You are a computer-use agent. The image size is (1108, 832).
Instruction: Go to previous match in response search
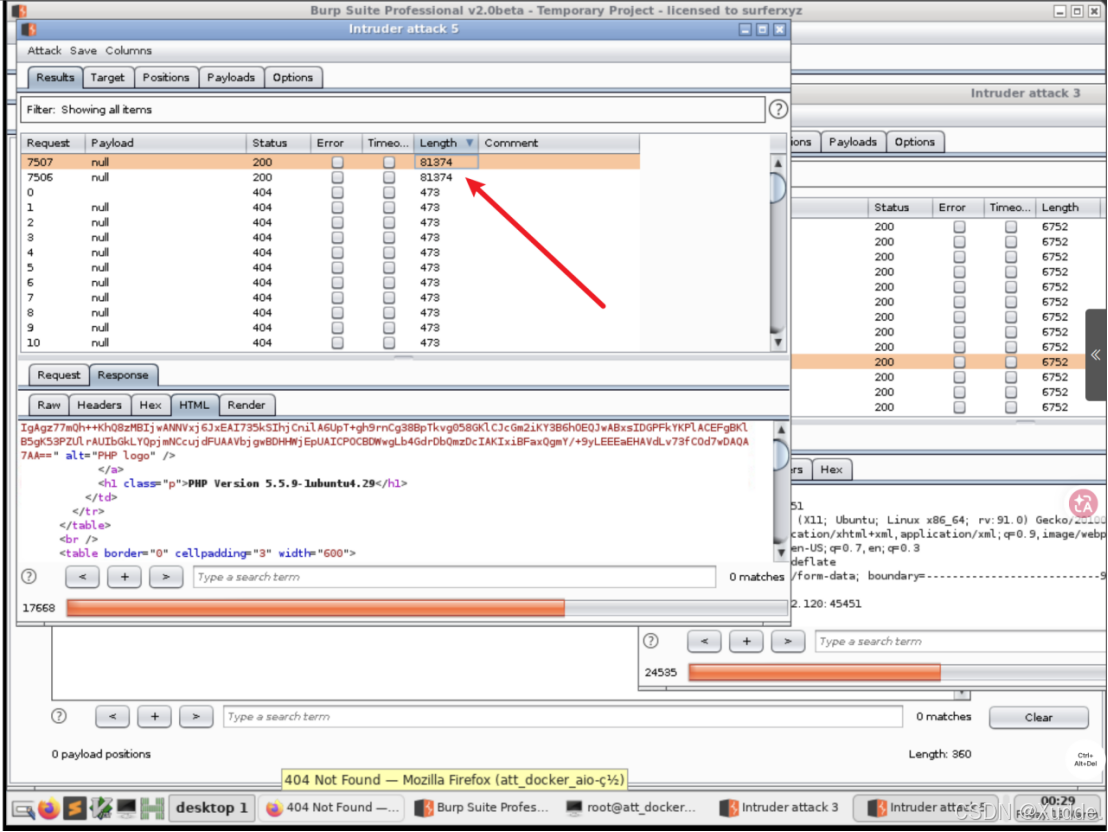pyautogui.click(x=83, y=577)
